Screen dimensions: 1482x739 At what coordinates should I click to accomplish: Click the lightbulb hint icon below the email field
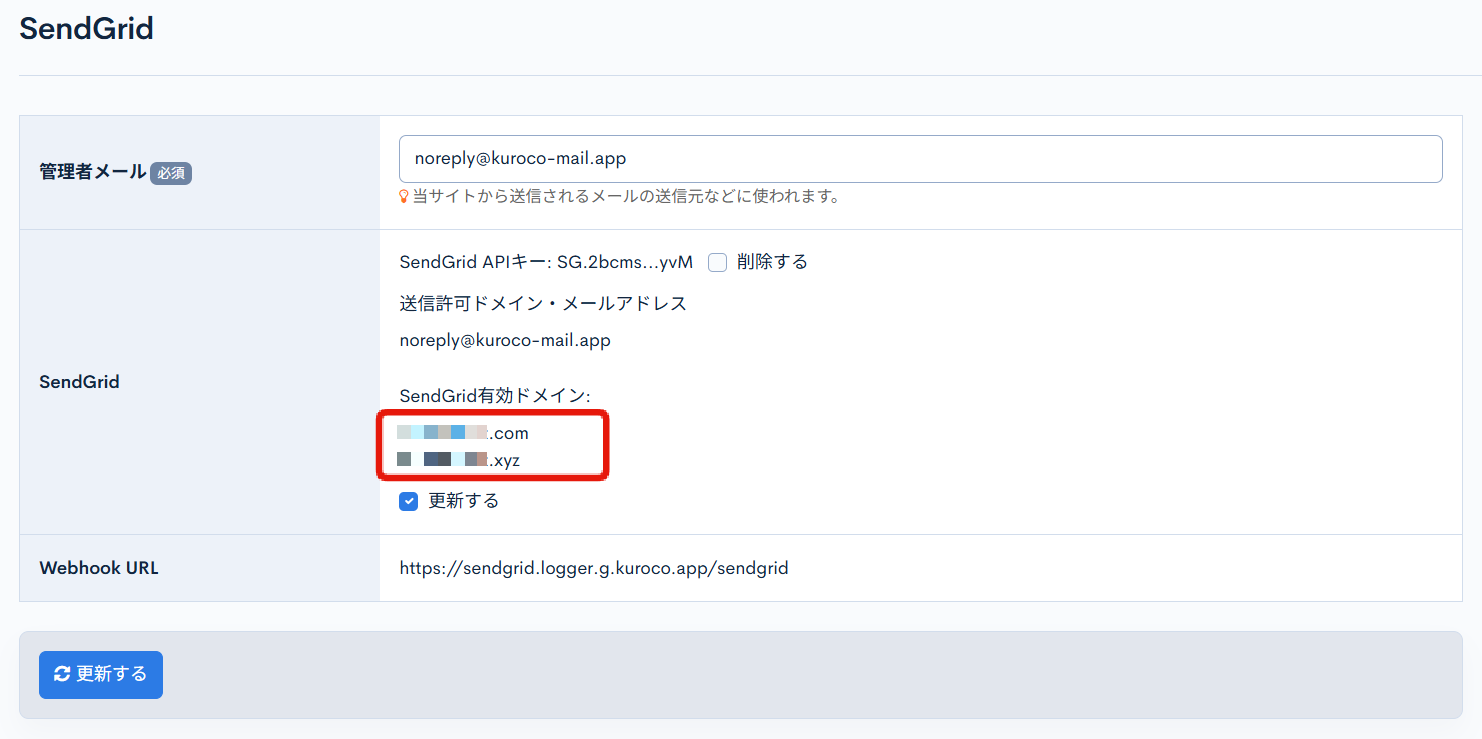point(403,196)
